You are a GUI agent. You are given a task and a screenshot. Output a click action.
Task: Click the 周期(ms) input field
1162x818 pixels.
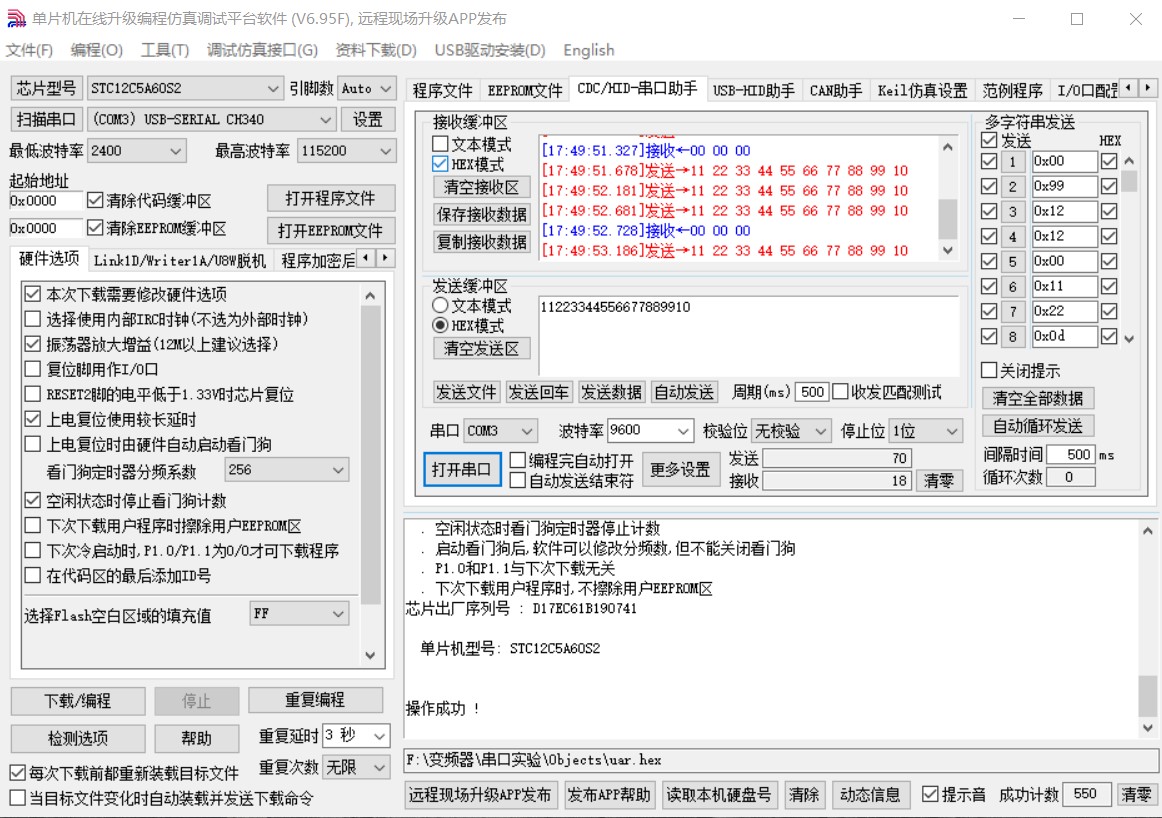coord(812,392)
